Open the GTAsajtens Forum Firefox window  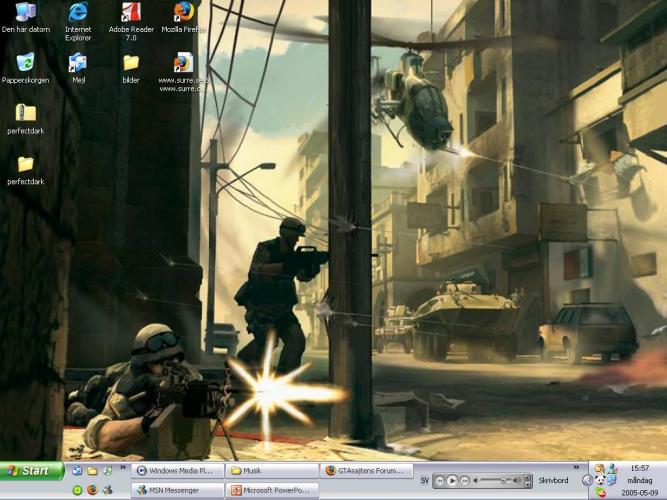point(367,470)
